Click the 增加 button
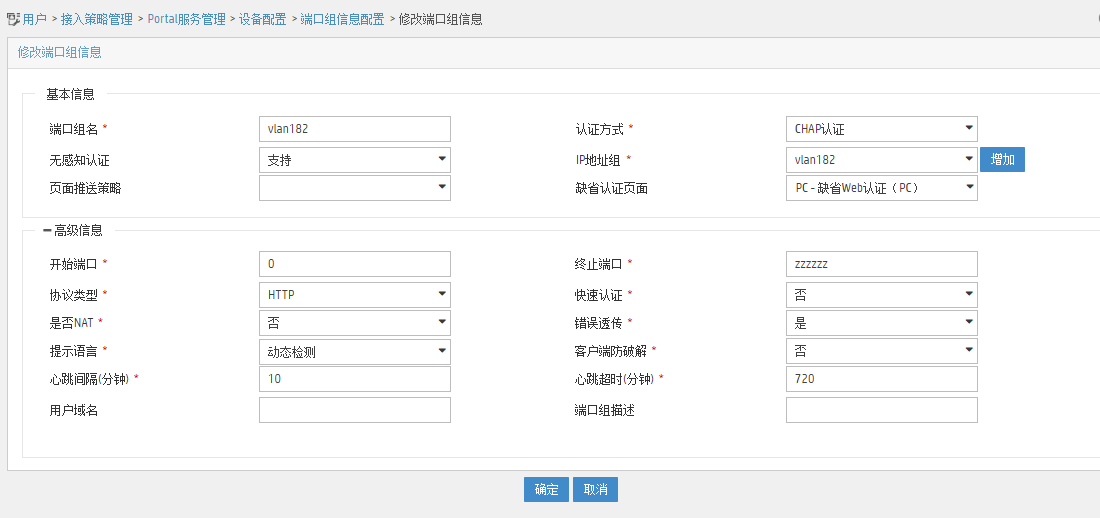1100x518 pixels. point(1002,160)
